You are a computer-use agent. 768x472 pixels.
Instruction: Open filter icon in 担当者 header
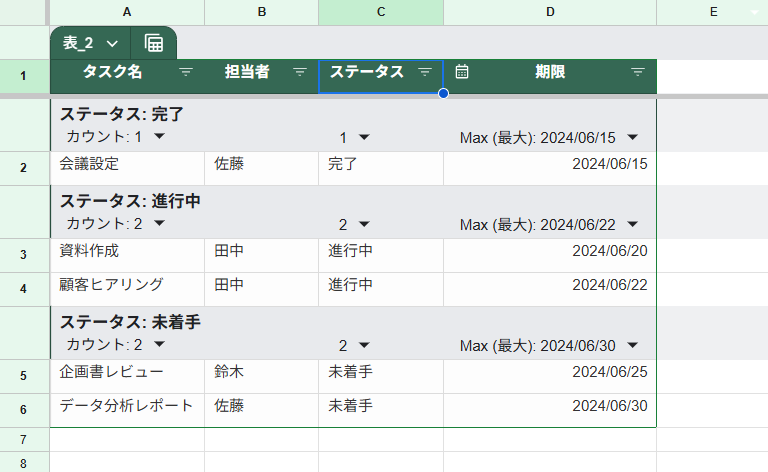[x=300, y=72]
